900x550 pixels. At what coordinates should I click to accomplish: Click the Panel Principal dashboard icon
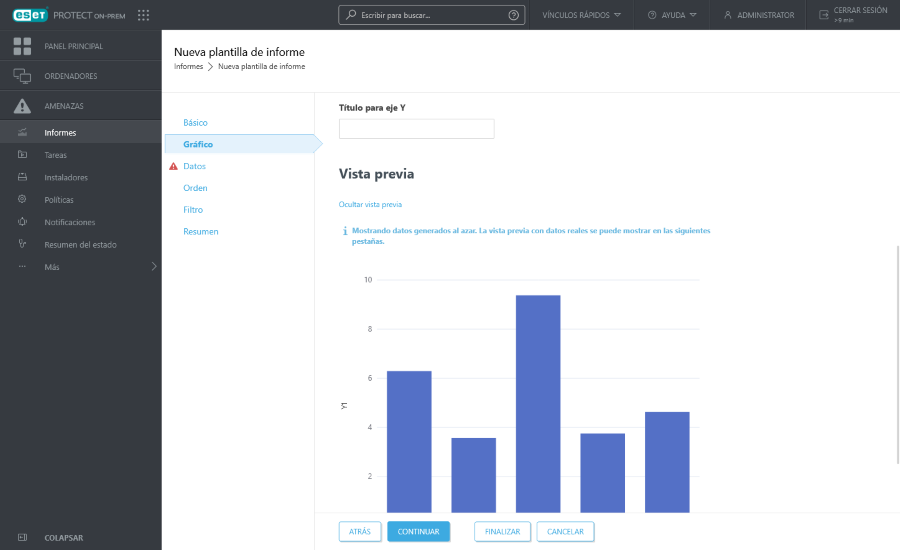point(22,46)
